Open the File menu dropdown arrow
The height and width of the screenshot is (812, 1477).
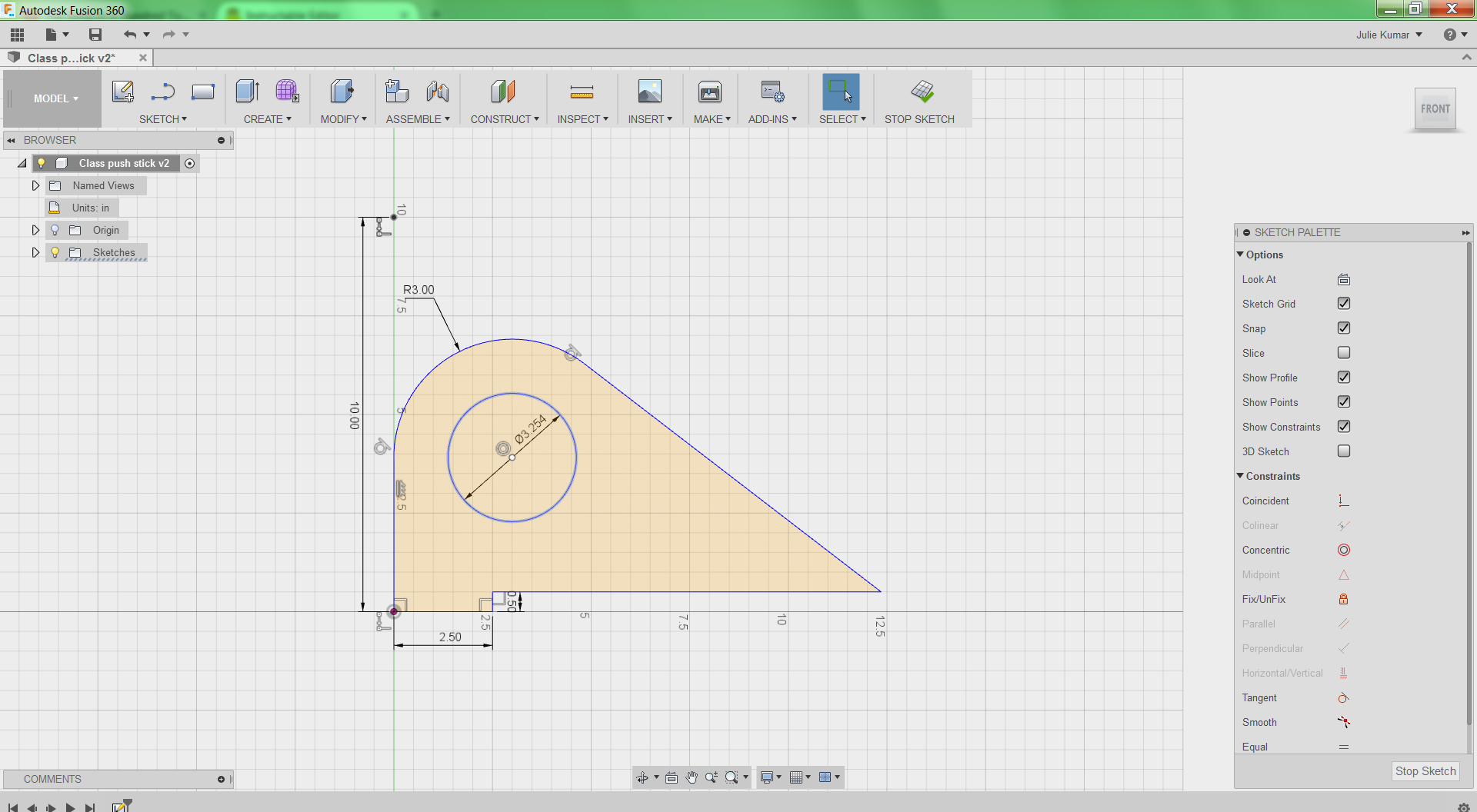(65, 35)
